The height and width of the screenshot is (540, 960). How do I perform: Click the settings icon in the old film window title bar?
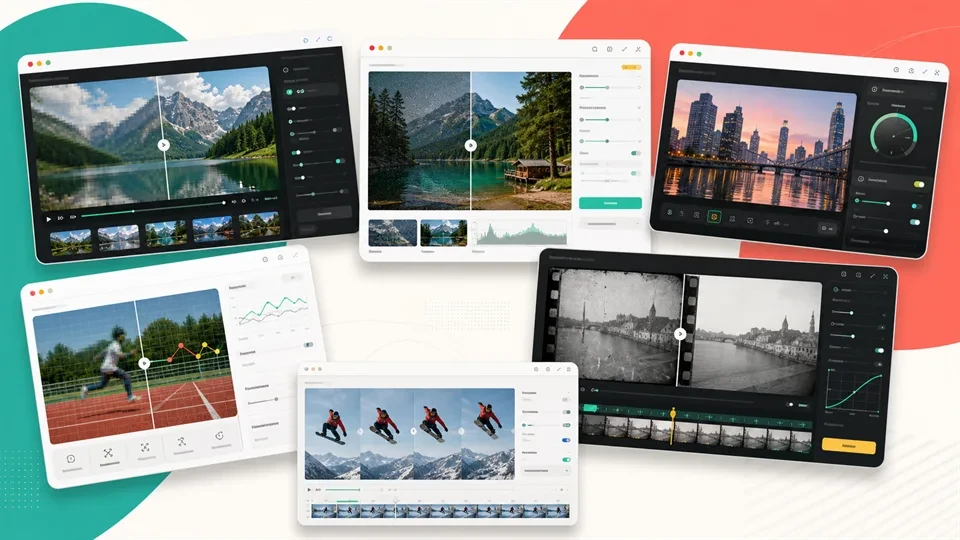coord(844,274)
